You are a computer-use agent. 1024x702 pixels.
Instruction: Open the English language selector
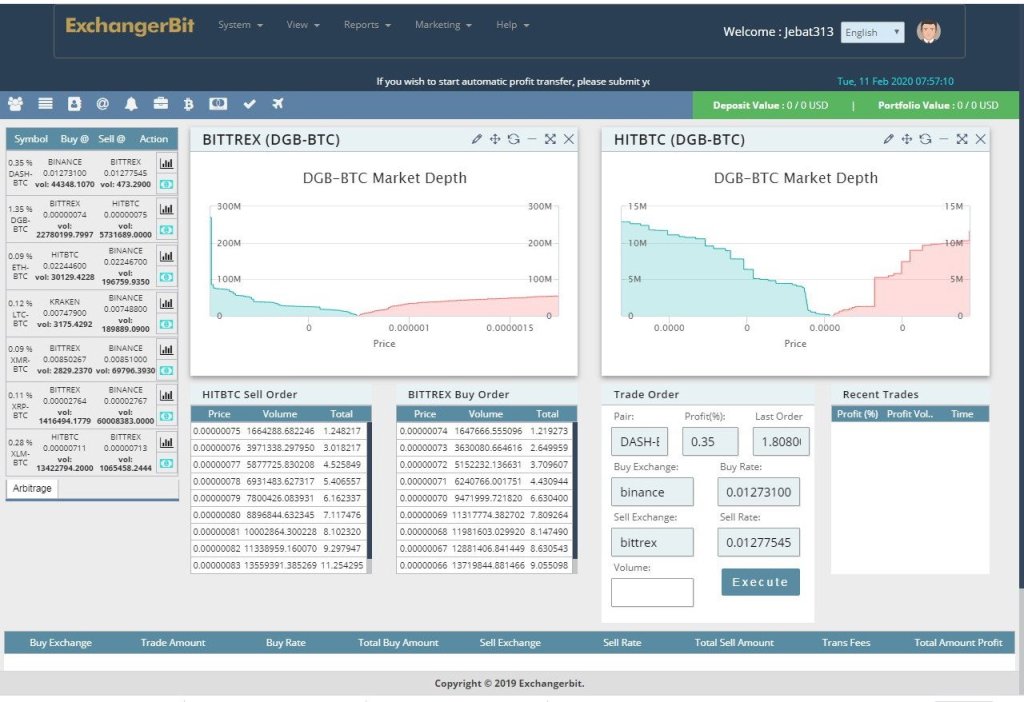tap(872, 32)
